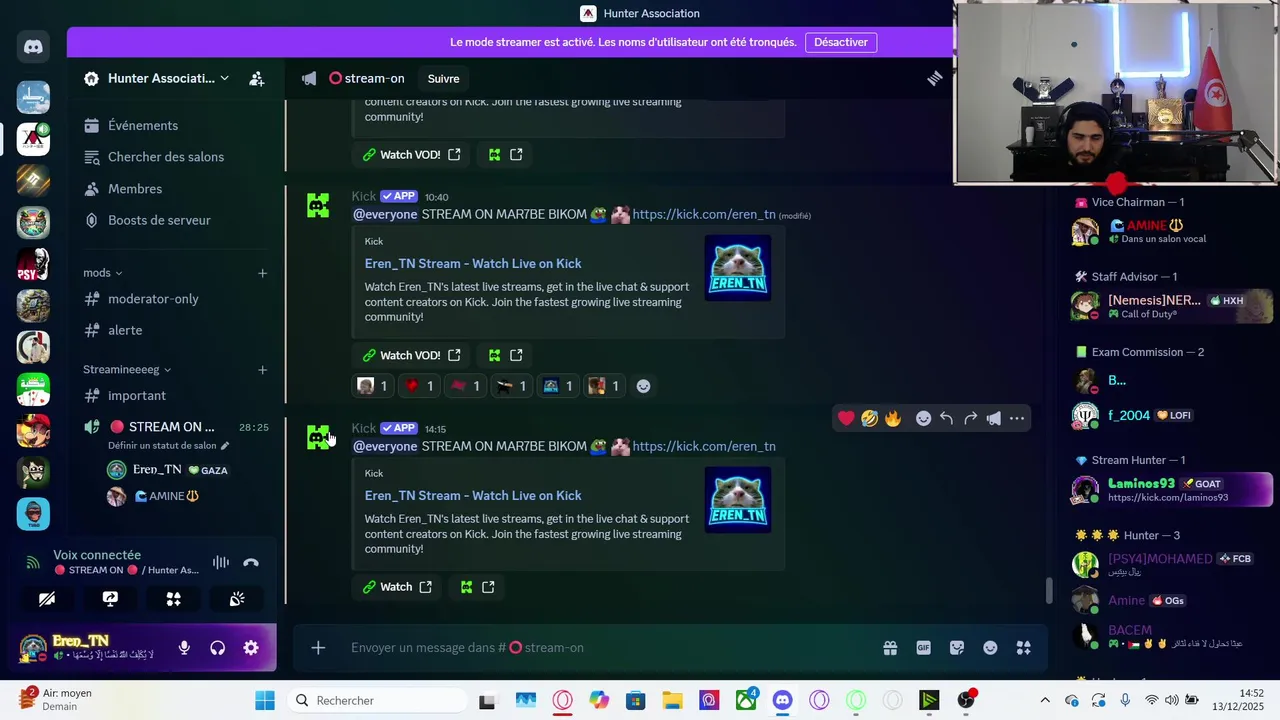The width and height of the screenshot is (1280, 720).
Task: Open Discord from Windows taskbar
Action: [782, 700]
